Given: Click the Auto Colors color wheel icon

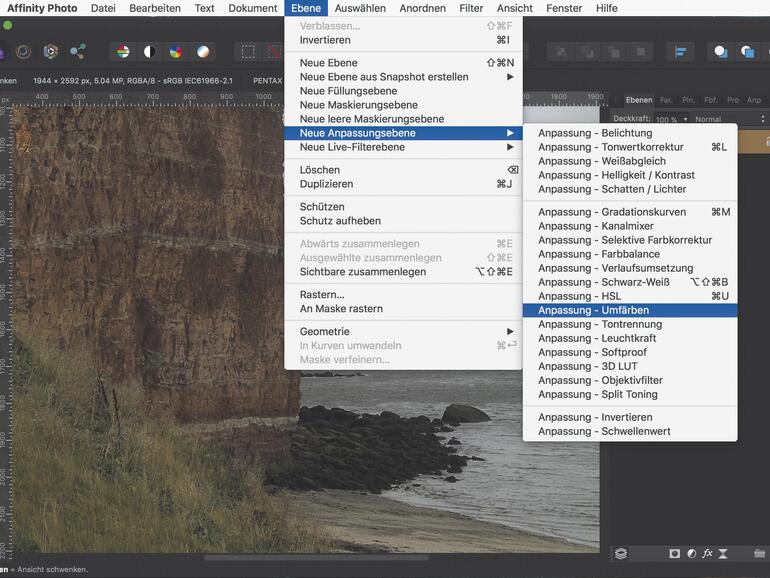Looking at the screenshot, I should [176, 52].
